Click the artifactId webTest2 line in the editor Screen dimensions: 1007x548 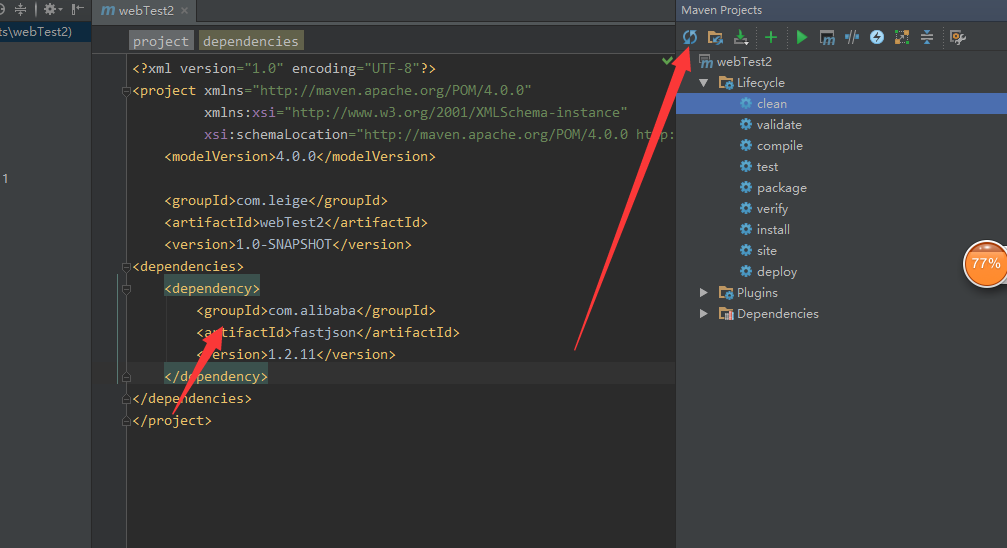click(x=296, y=223)
